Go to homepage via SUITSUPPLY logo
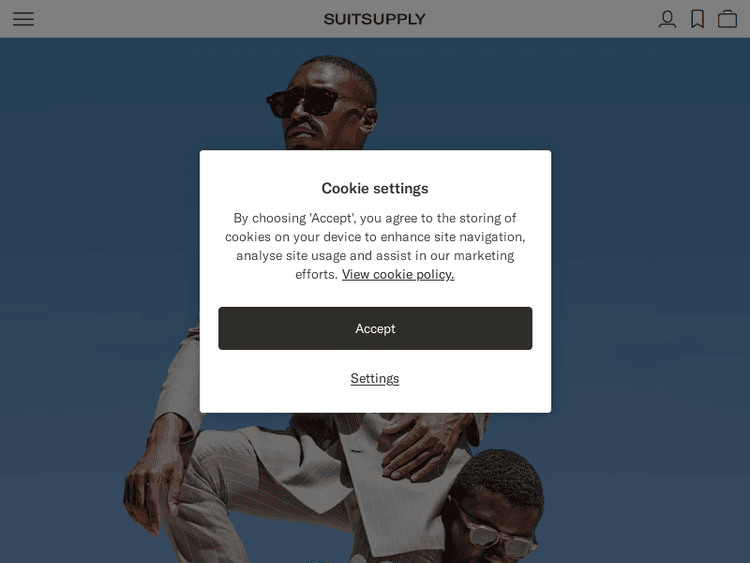The width and height of the screenshot is (750, 563). pyautogui.click(x=375, y=19)
